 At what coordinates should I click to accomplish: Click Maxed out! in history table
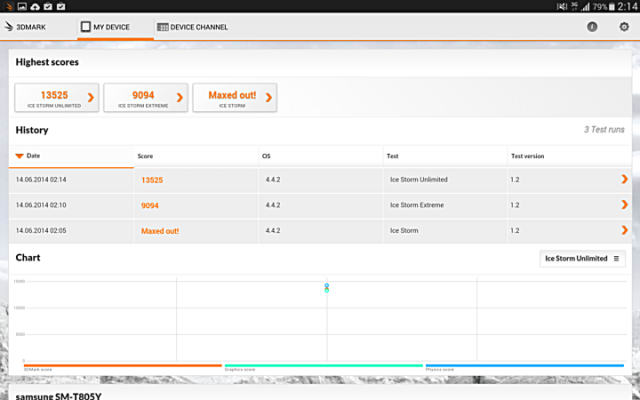(x=160, y=231)
